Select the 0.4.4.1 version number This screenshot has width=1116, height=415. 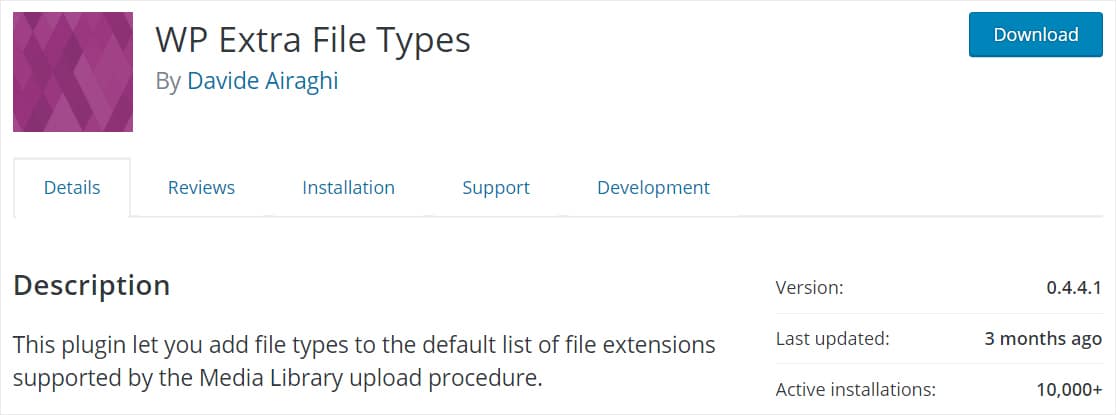tap(1074, 288)
